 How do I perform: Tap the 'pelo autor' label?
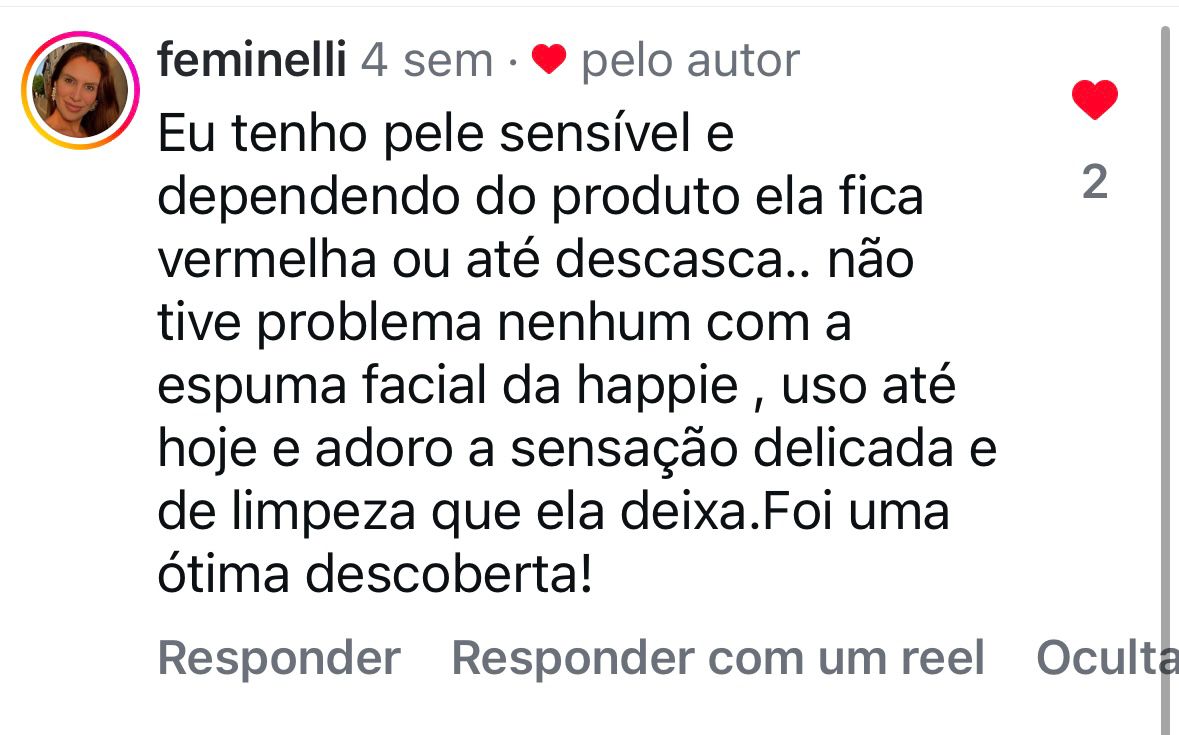pyautogui.click(x=690, y=62)
